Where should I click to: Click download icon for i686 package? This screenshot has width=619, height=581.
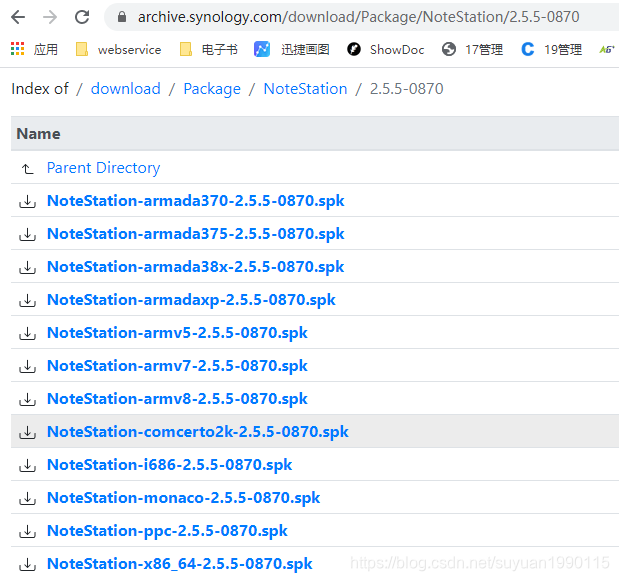point(27,466)
